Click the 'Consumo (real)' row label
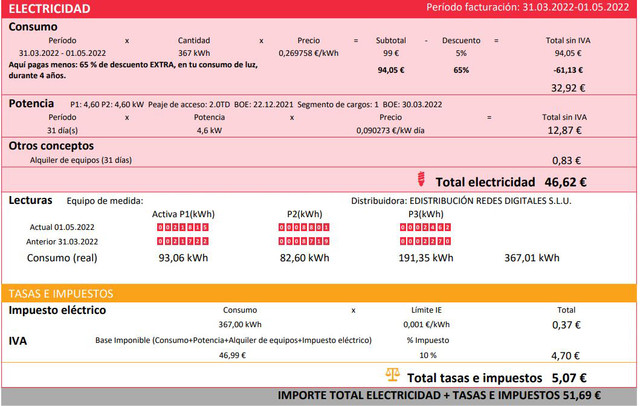Image resolution: width=640 pixels, height=406 pixels. tap(62, 258)
